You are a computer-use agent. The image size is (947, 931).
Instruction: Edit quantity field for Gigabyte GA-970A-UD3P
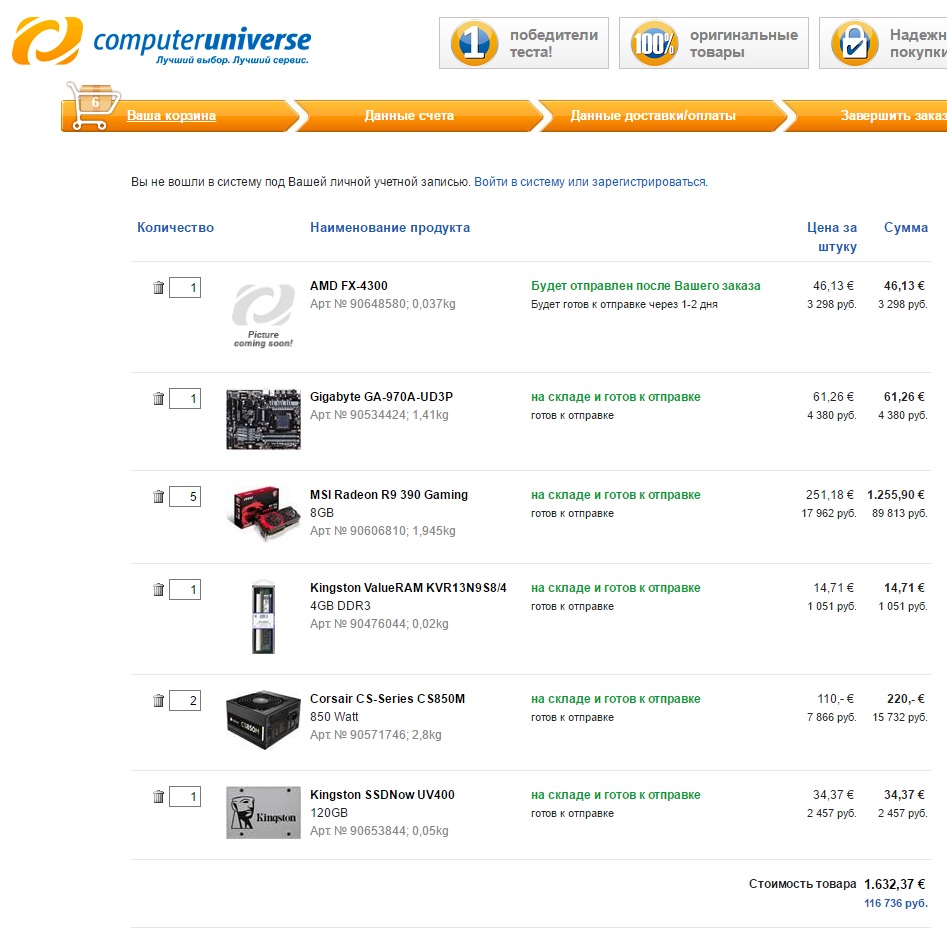pos(185,398)
